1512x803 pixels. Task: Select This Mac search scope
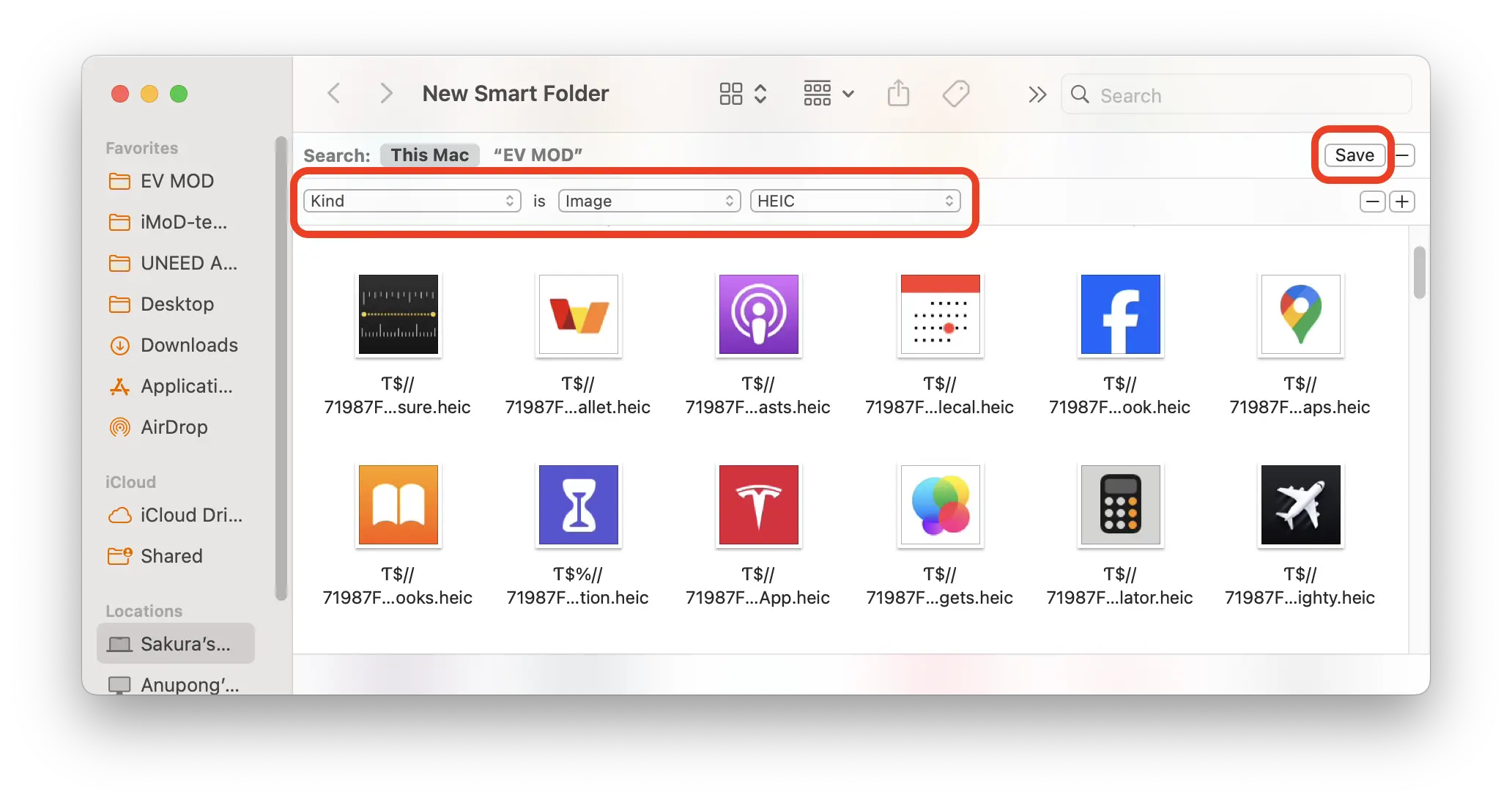429,155
